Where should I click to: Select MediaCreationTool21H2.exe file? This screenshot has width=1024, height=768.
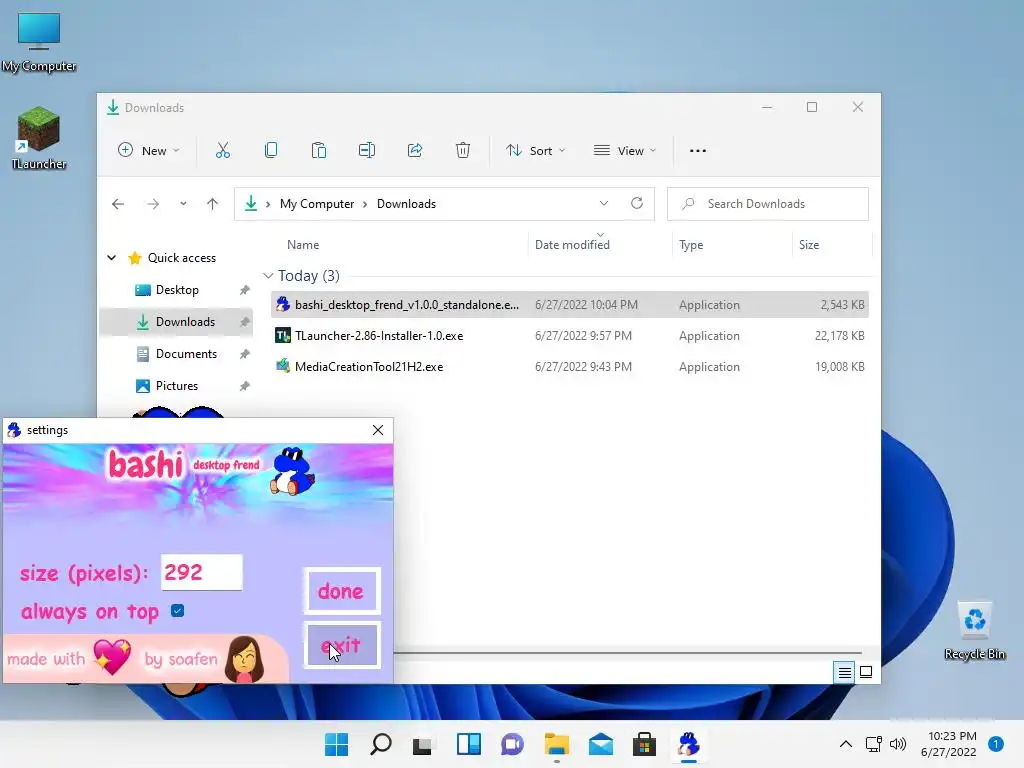pyautogui.click(x=569, y=367)
